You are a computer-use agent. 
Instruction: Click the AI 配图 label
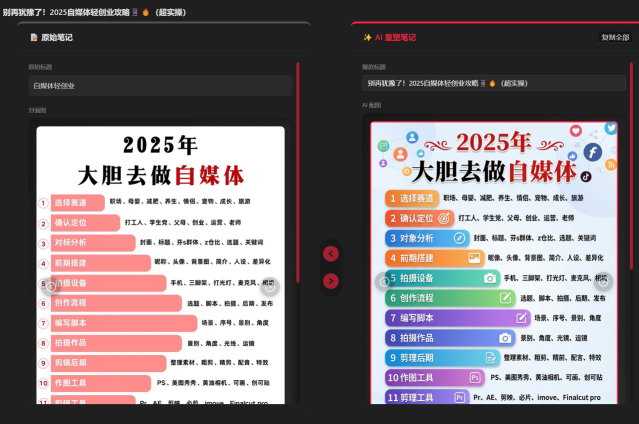pyautogui.click(x=371, y=105)
